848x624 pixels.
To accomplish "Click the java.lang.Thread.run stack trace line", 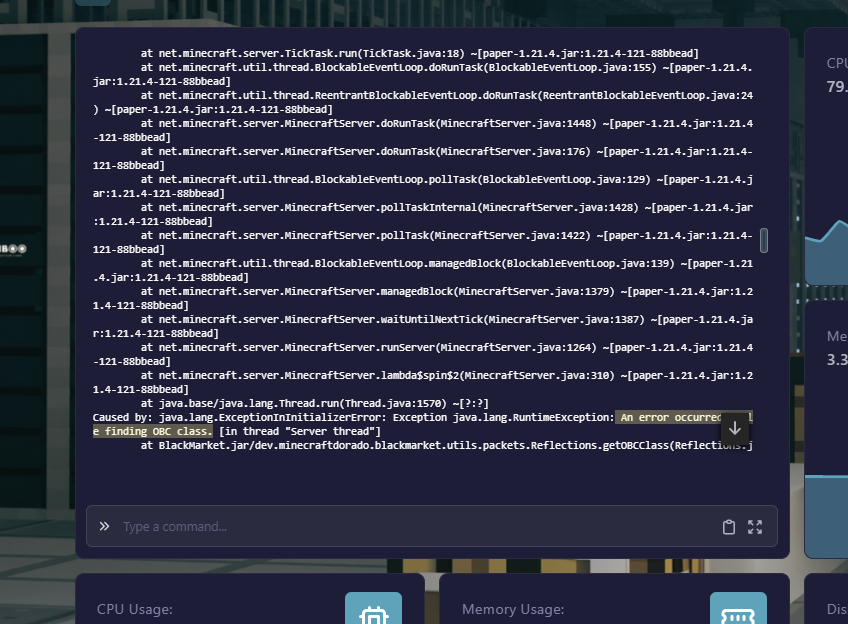I will click(x=315, y=403).
